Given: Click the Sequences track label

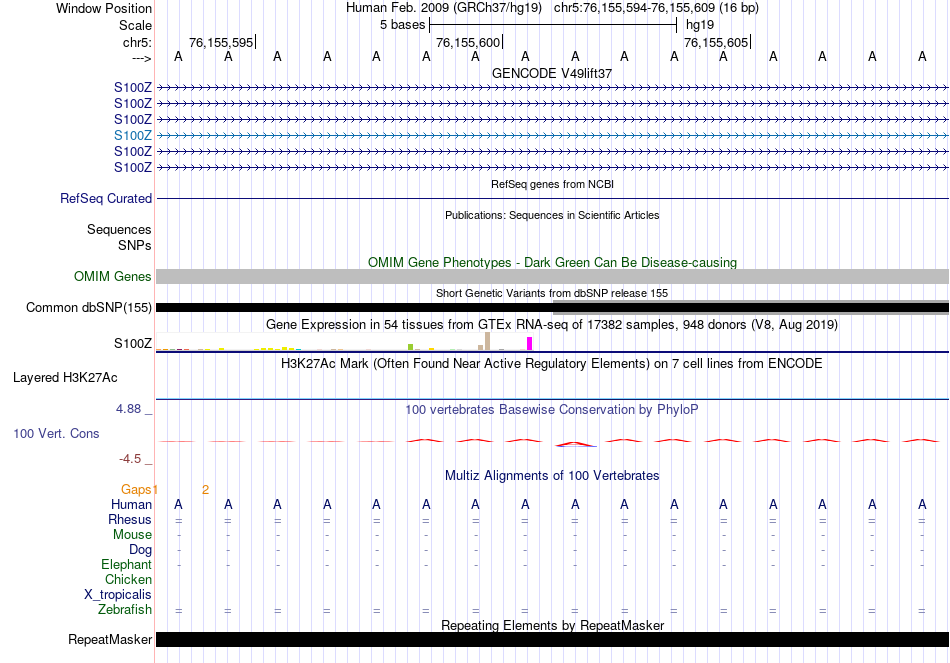Looking at the screenshot, I should tap(119, 230).
